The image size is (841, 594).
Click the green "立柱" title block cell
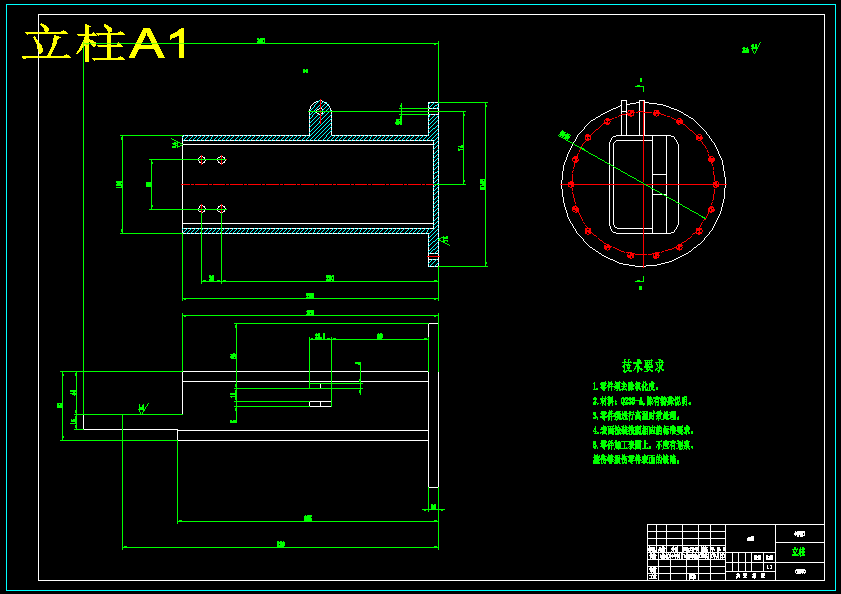[x=799, y=552]
